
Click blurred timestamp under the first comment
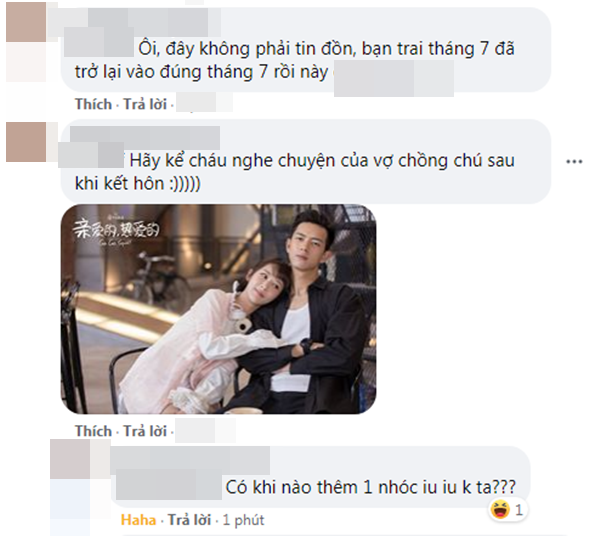pos(204,102)
